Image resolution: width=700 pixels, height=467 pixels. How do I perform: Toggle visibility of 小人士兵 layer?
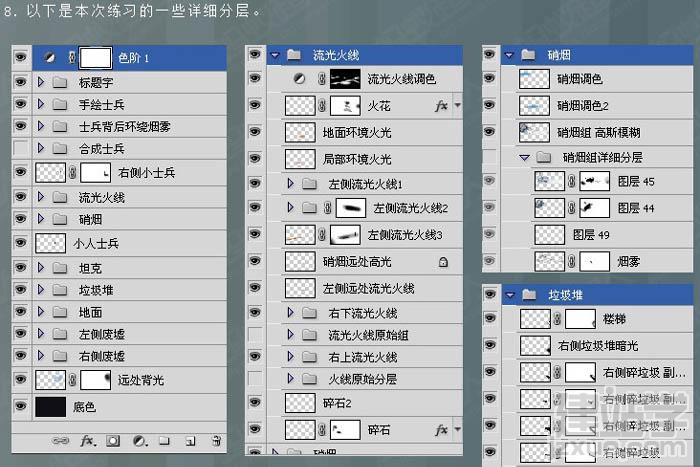21,243
